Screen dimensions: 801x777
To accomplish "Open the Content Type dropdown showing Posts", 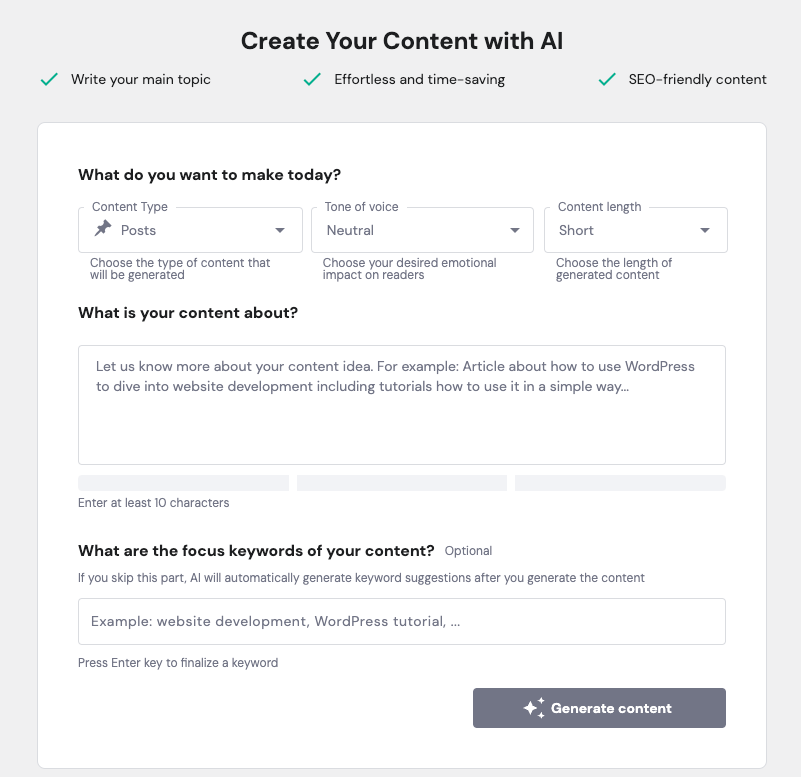I will point(190,230).
